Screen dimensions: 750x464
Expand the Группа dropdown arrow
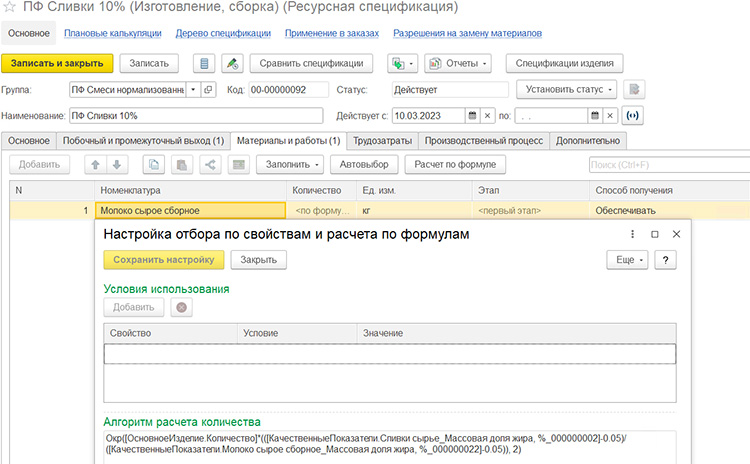pyautogui.click(x=193, y=89)
